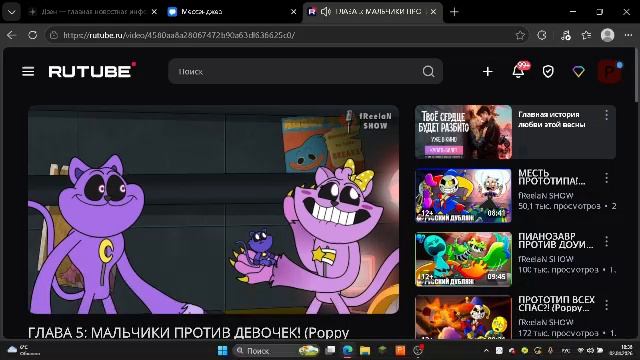Click the search magnifier icon in RUTUBE
Image resolution: width=640 pixels, height=360 pixels.
428,71
